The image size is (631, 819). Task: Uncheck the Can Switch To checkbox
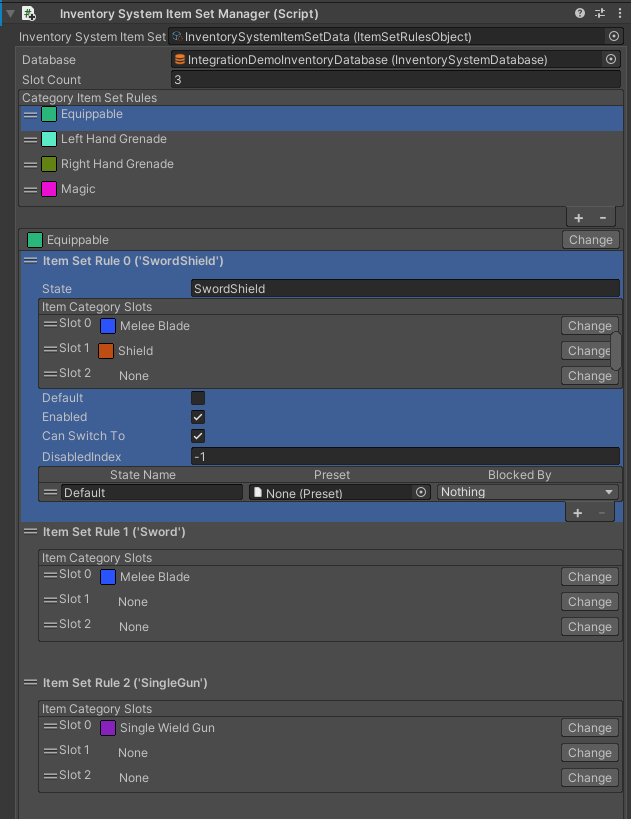click(197, 436)
